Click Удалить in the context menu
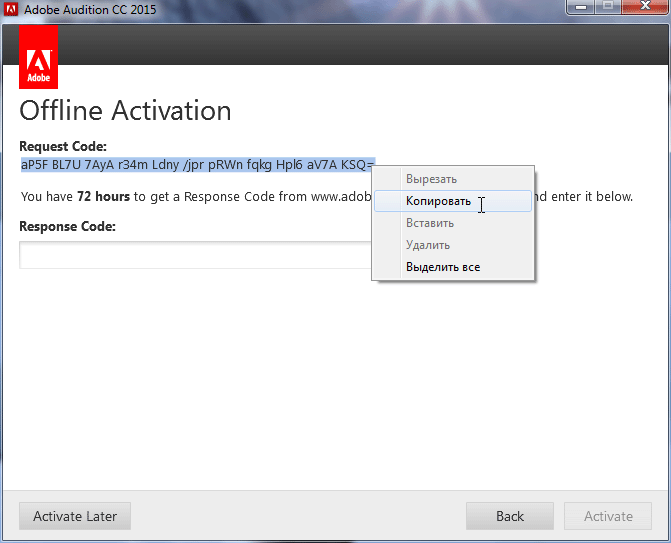The height and width of the screenshot is (543, 671). tap(427, 245)
